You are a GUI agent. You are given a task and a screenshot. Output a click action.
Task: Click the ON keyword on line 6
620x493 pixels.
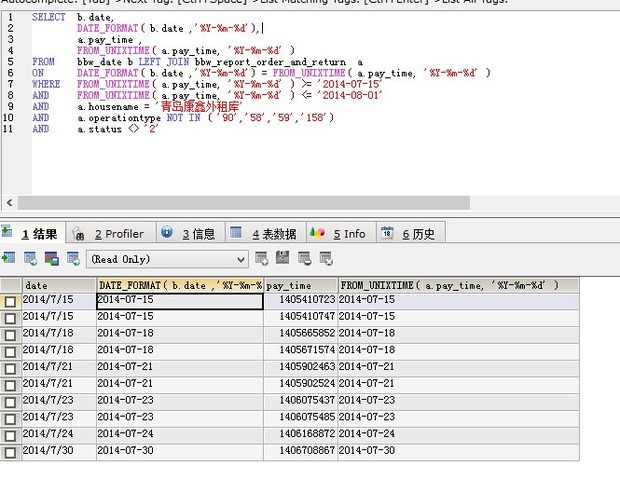coord(38,73)
